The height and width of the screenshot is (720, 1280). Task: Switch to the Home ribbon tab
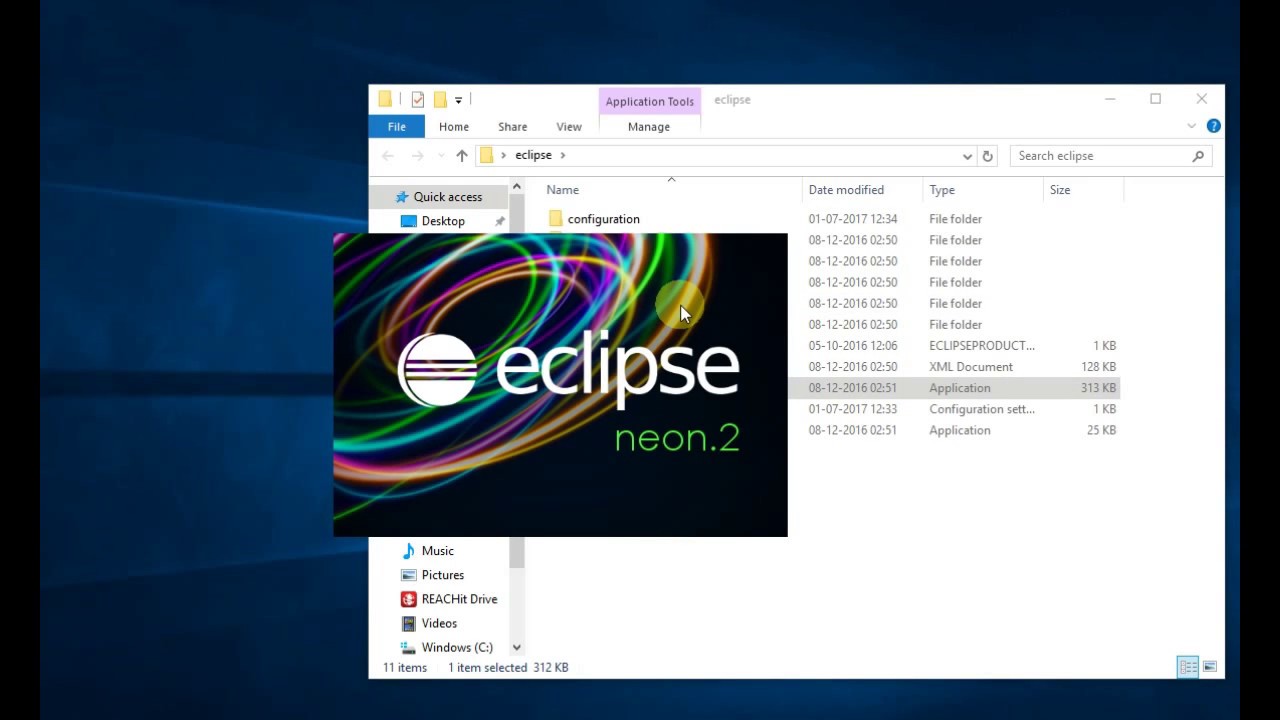(454, 127)
